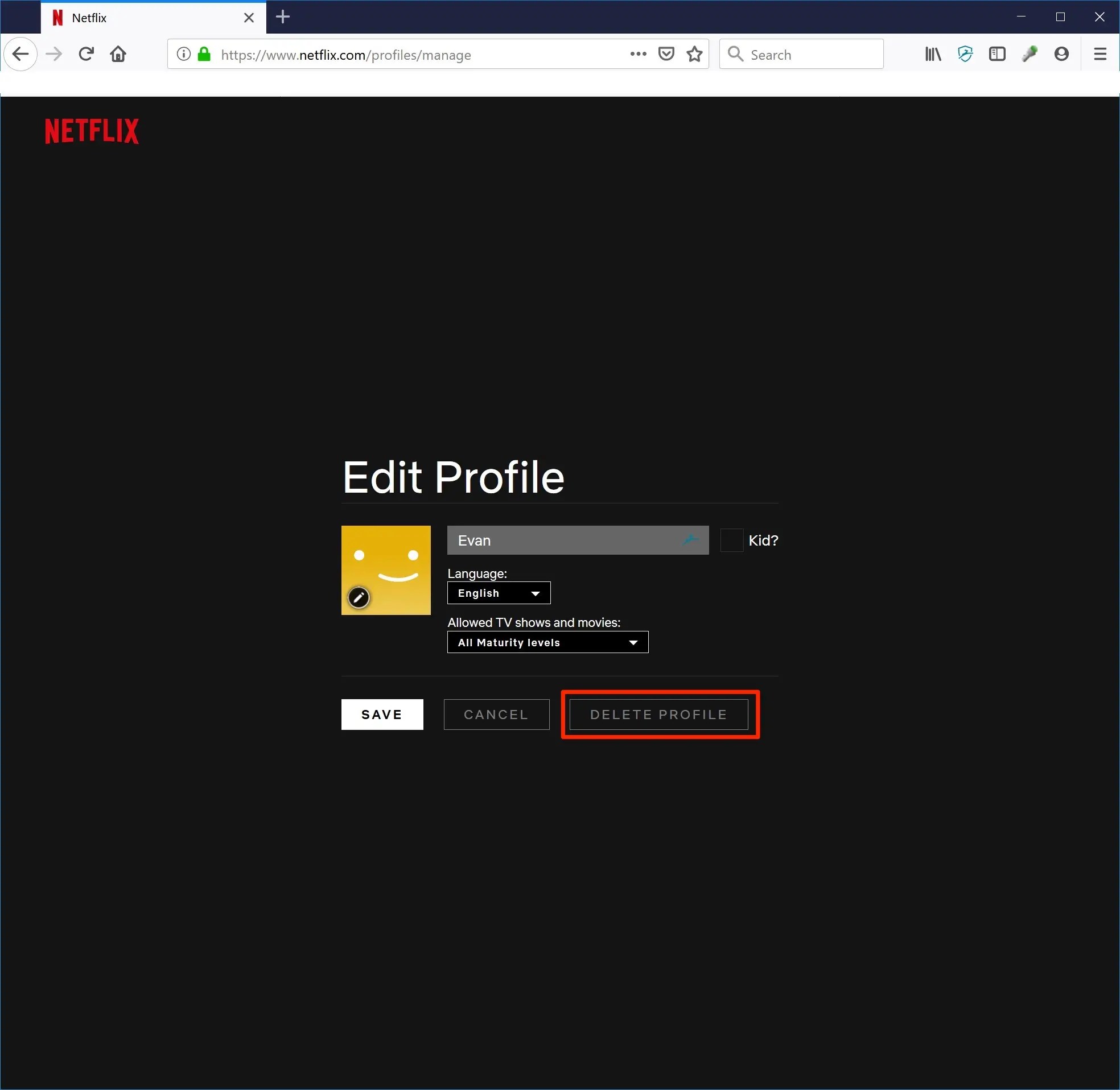Viewport: 1120px width, 1090px height.
Task: Open the Firefox hamburger menu
Action: (x=1100, y=55)
